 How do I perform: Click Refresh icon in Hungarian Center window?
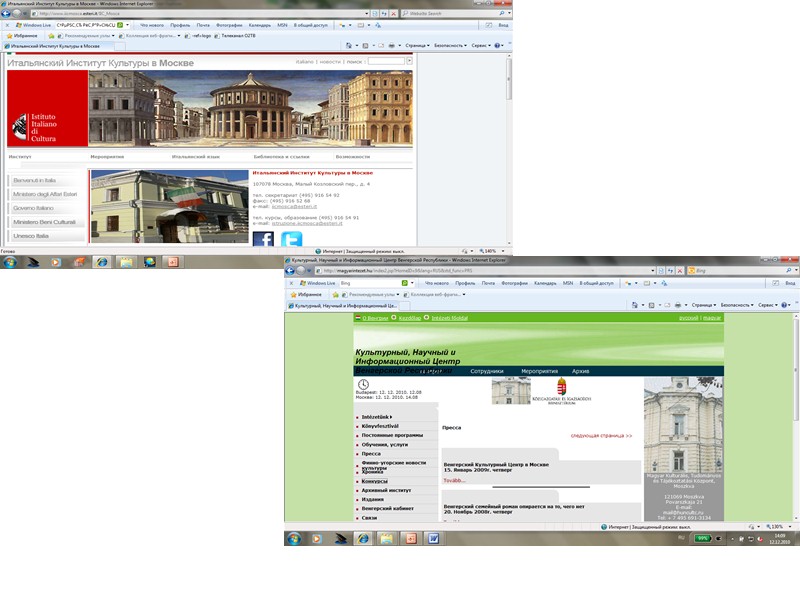pyautogui.click(x=670, y=270)
